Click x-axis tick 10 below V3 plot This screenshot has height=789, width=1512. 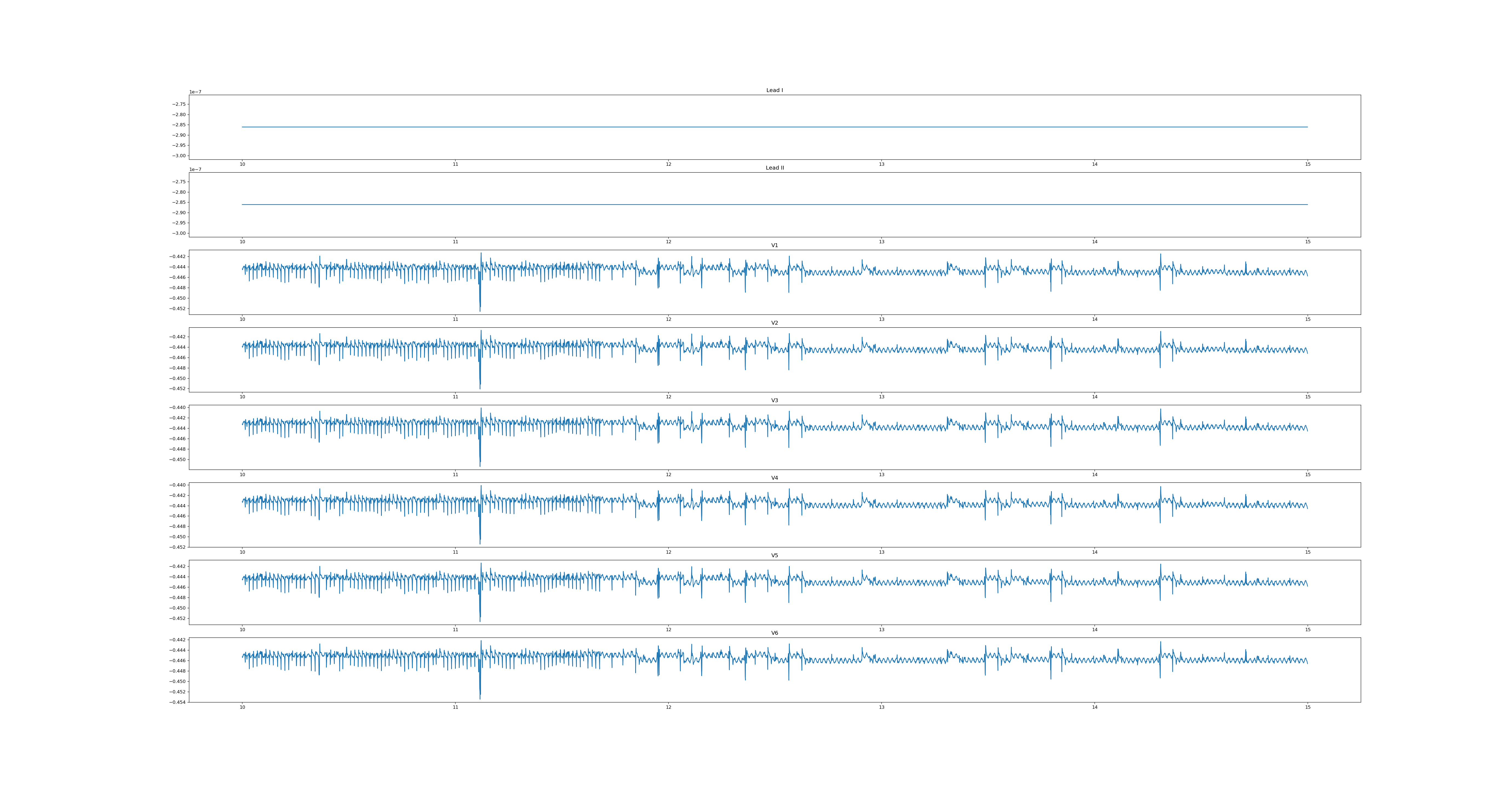coord(242,474)
